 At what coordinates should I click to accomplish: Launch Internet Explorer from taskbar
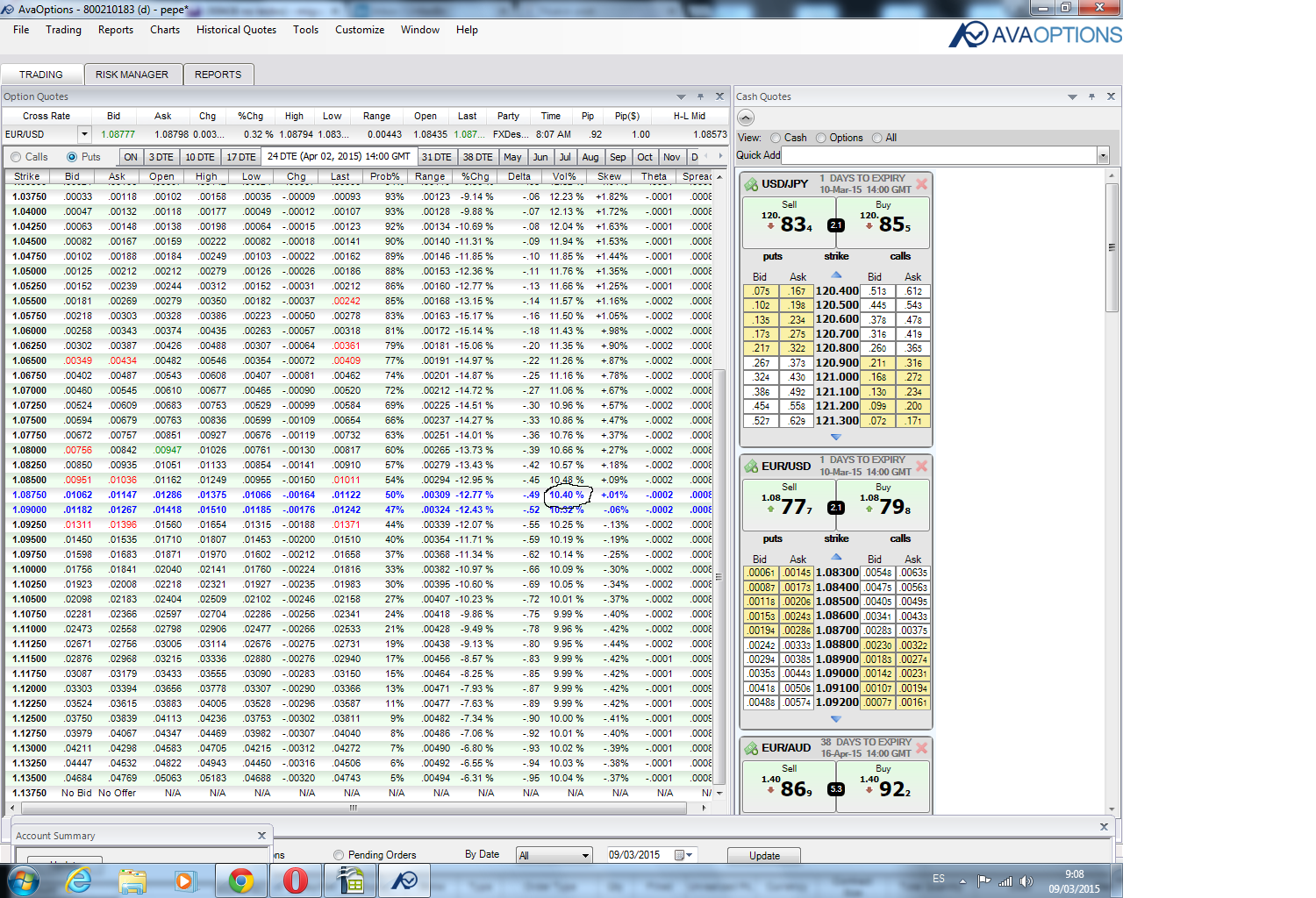point(79,880)
